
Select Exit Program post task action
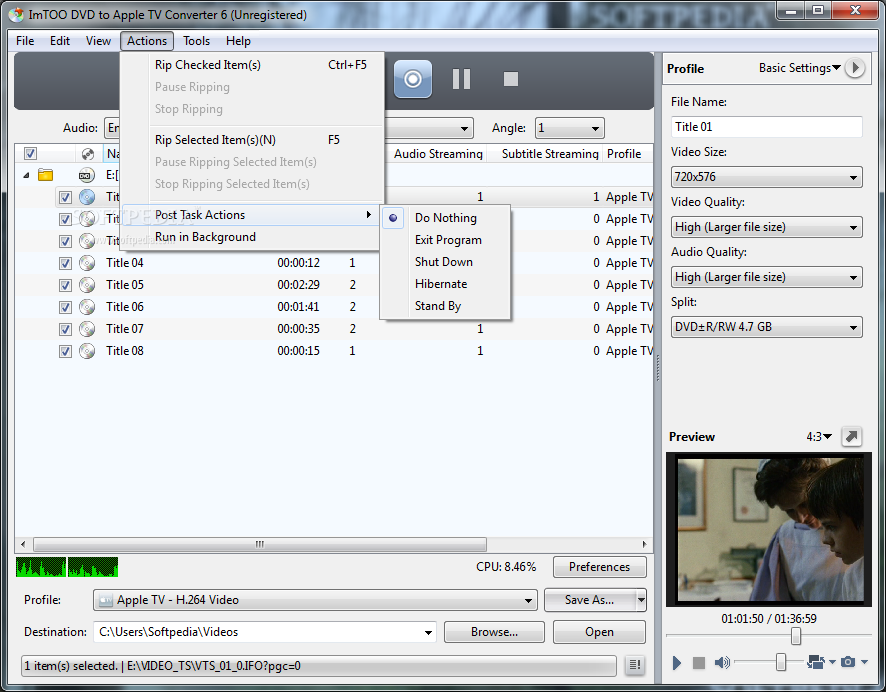445,240
